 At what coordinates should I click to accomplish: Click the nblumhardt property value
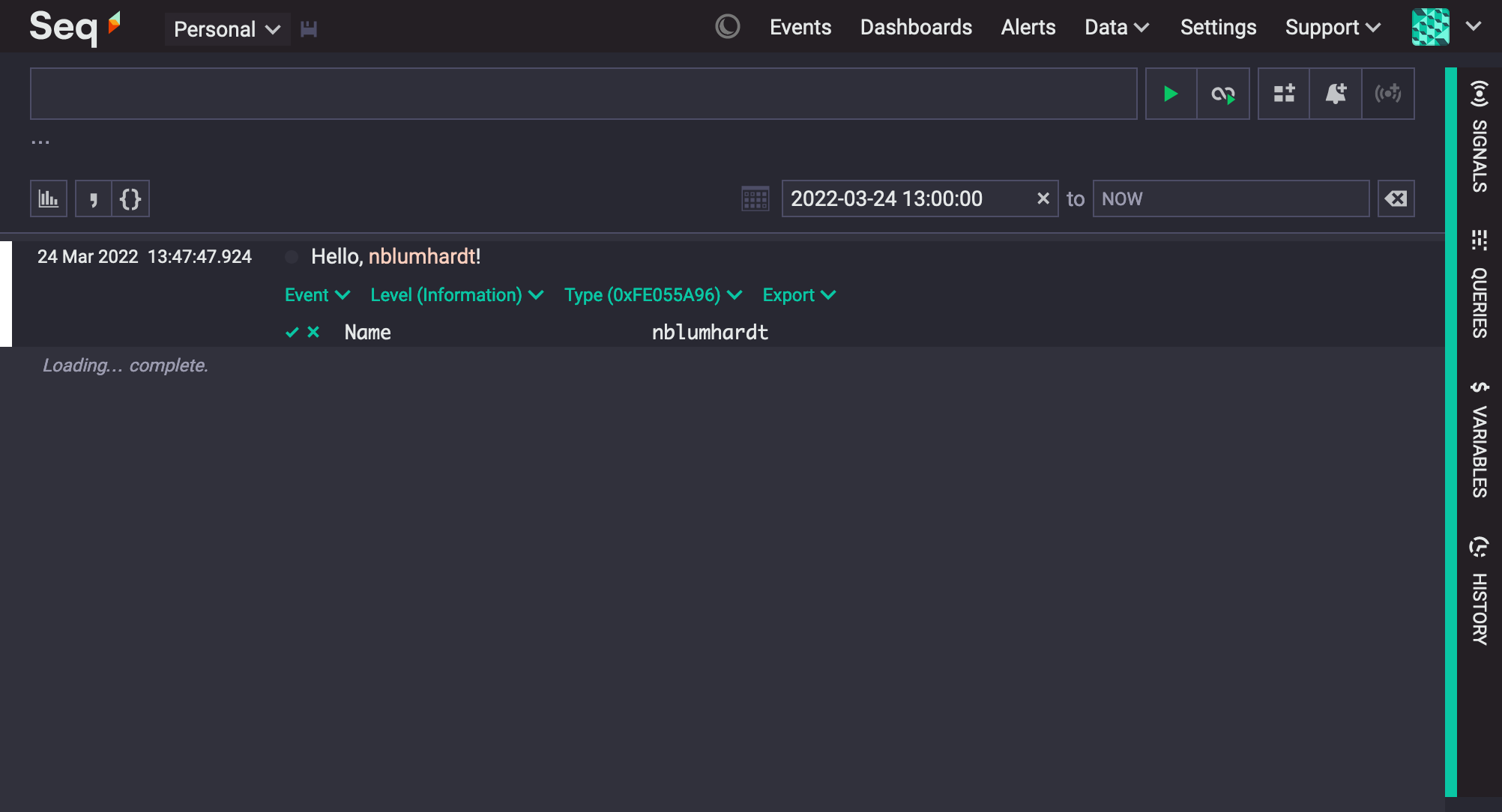[x=710, y=333]
